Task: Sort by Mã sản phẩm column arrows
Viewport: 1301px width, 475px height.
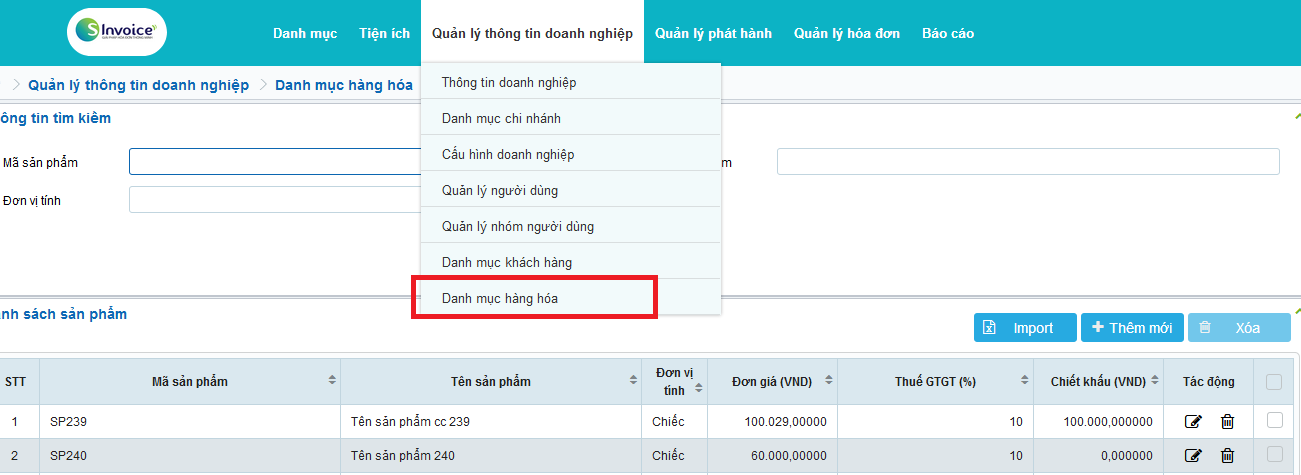Action: pos(331,381)
